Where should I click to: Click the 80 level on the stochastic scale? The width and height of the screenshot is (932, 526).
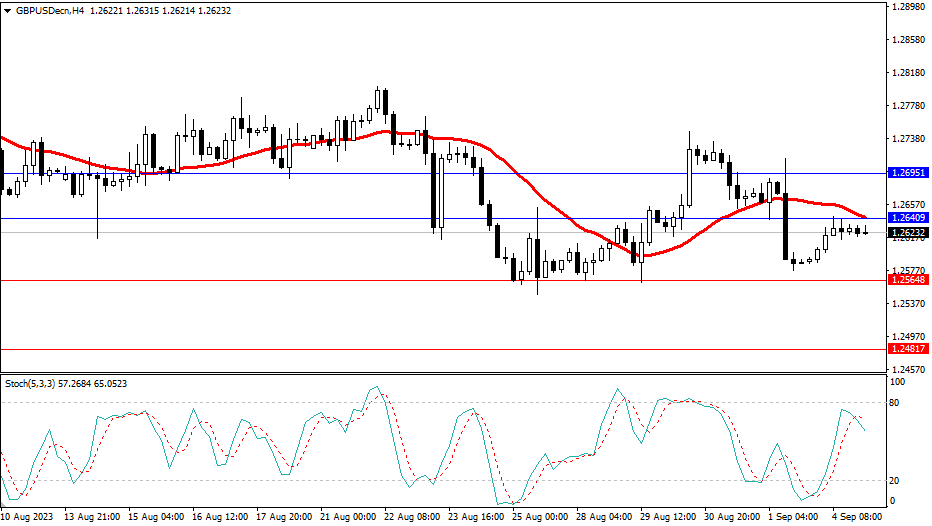897,403
